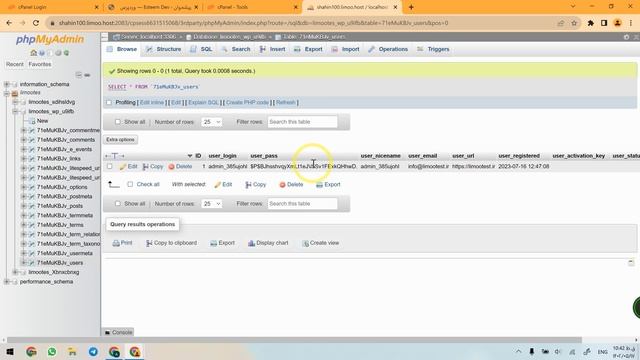Open the Telegram icon in taskbar

point(93,351)
